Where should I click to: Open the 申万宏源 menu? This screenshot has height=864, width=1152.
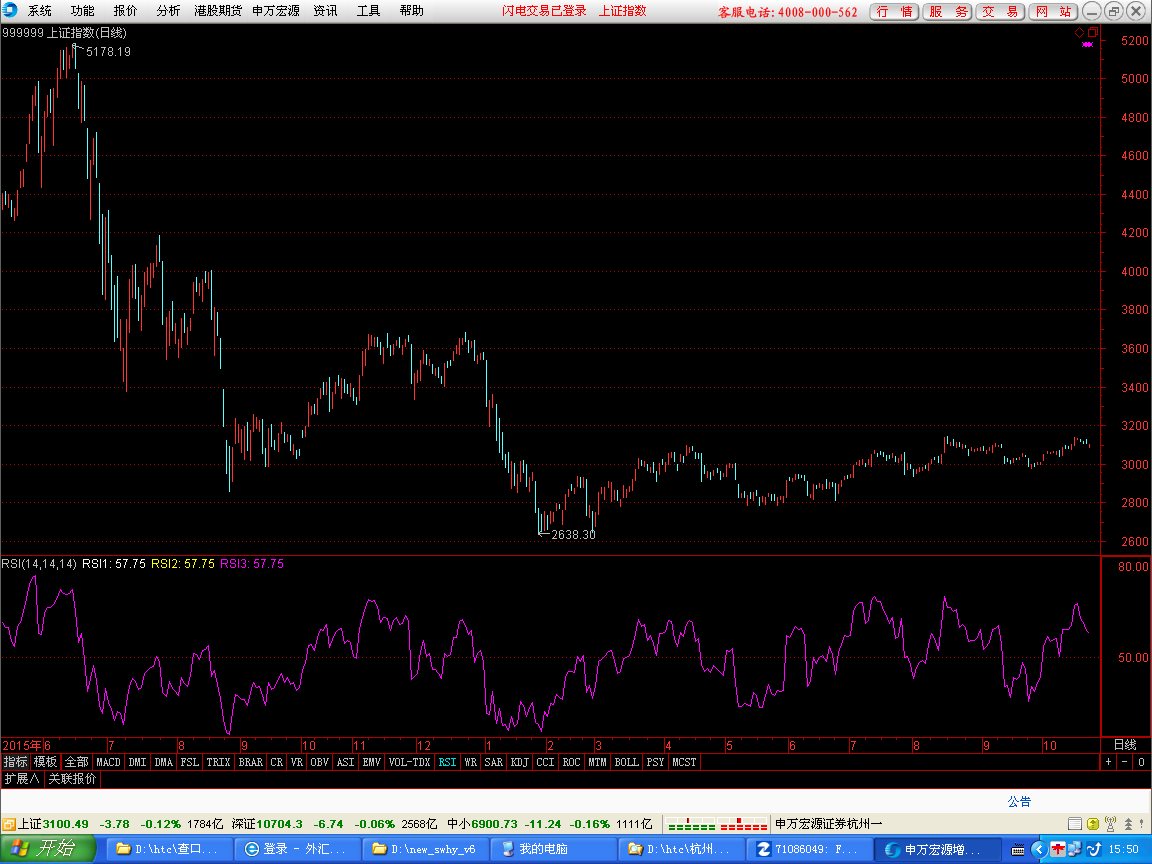point(276,11)
